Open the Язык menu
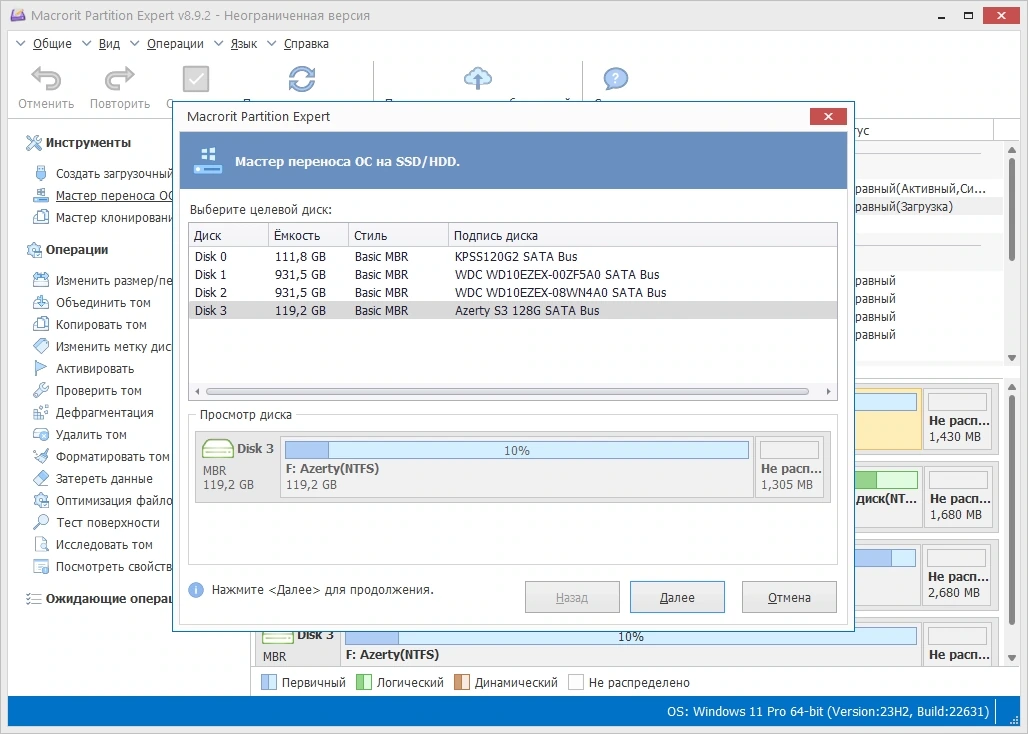 [243, 44]
